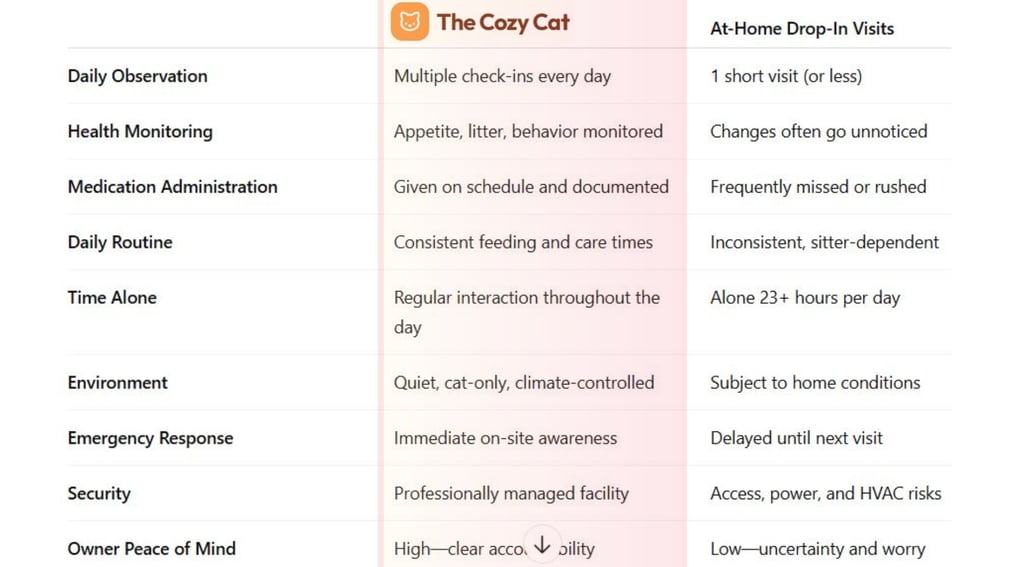This screenshot has height=567, width=1024.
Task: Select "Alone 23+ hours per day" cell
Action: 805,297
